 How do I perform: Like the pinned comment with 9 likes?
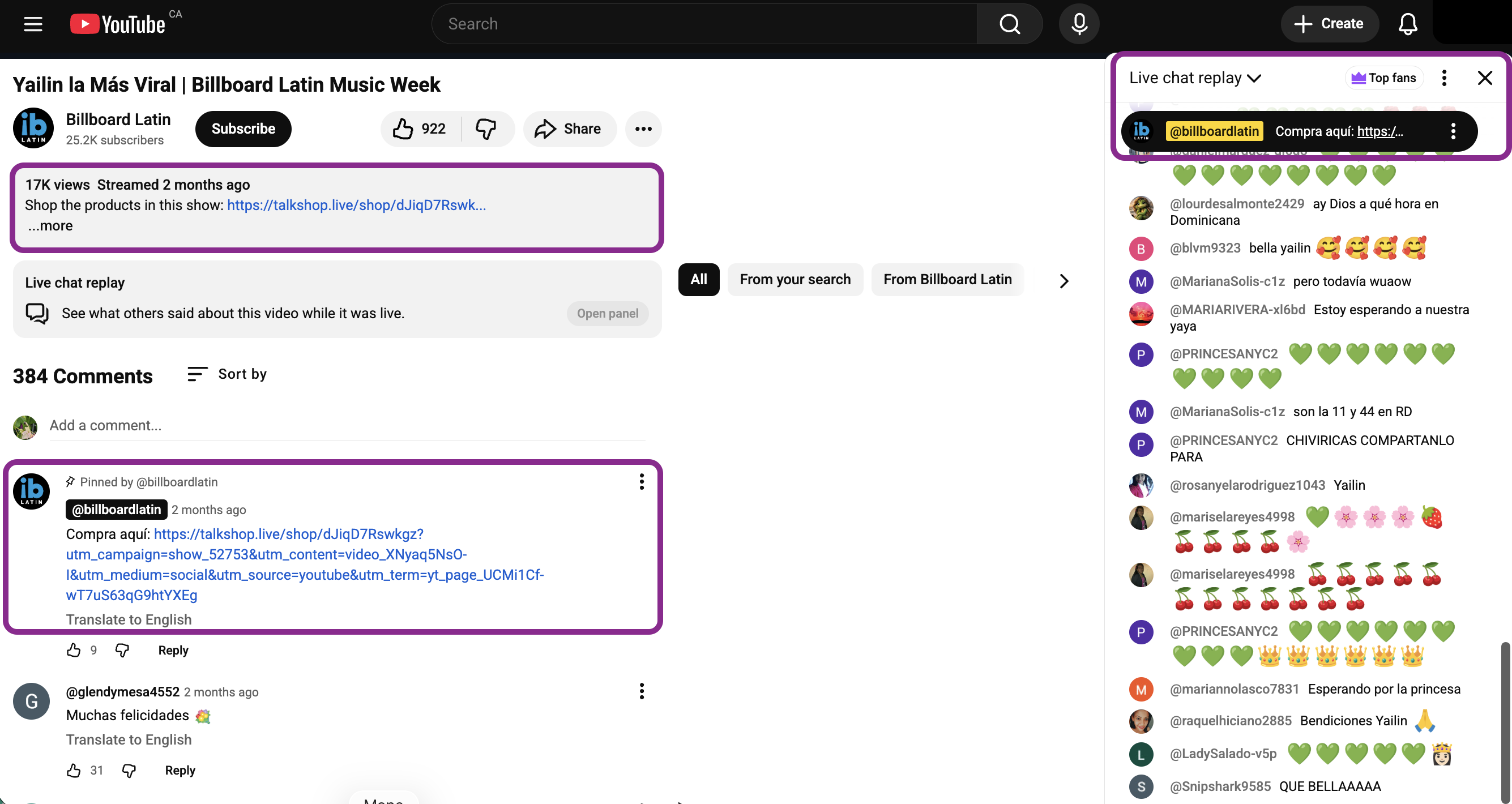click(74, 650)
